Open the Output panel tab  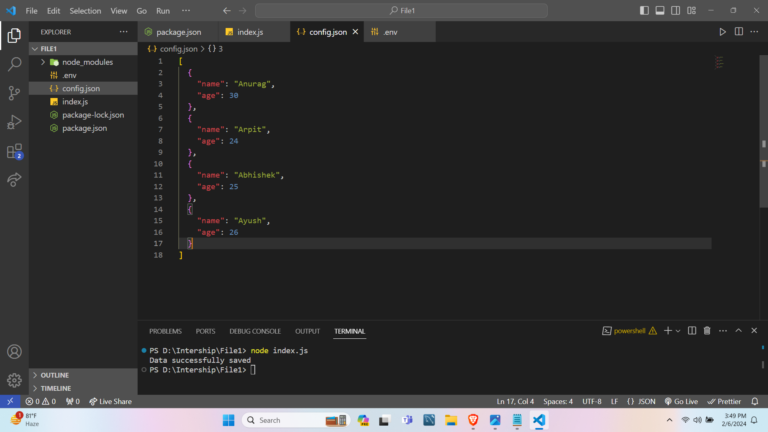307,331
